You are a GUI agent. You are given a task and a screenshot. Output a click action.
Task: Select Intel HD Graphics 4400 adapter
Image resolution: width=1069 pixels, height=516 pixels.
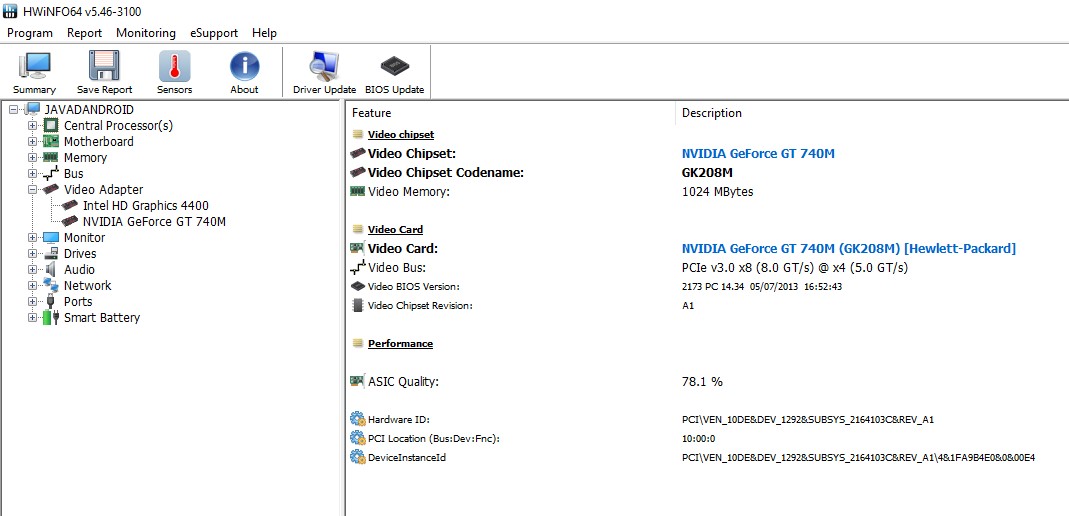point(145,206)
